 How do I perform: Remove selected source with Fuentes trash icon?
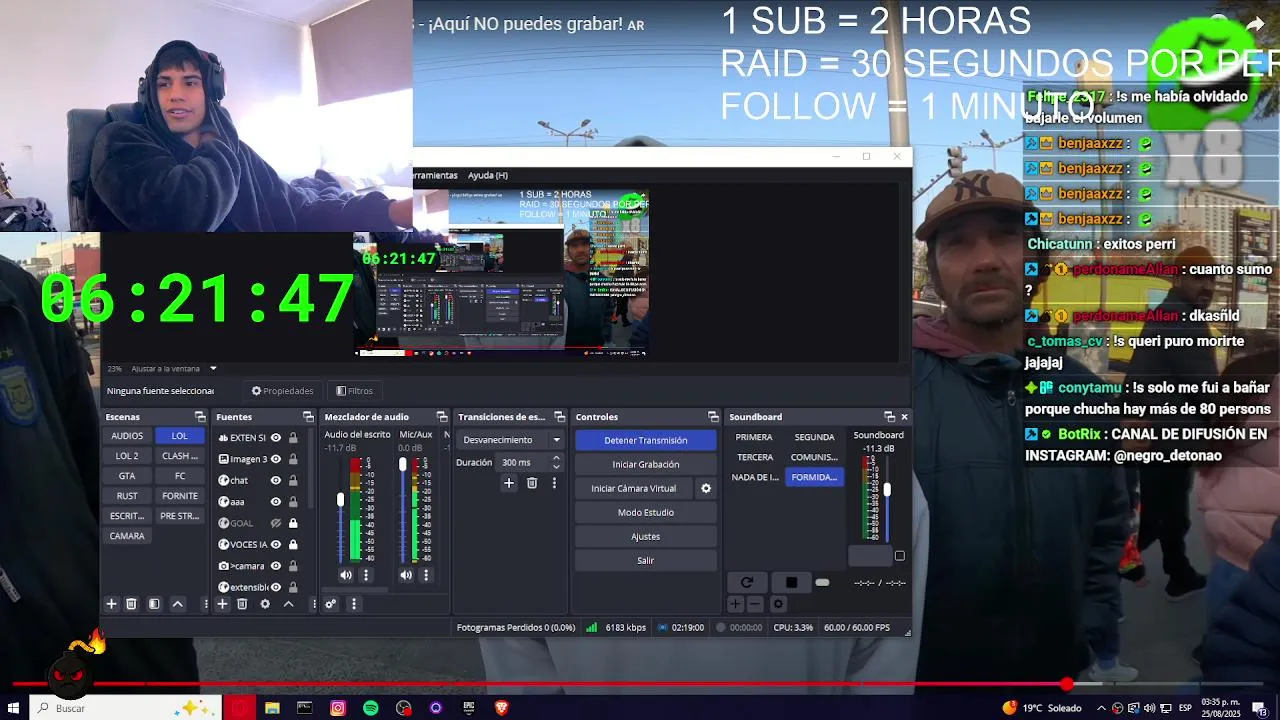click(242, 604)
